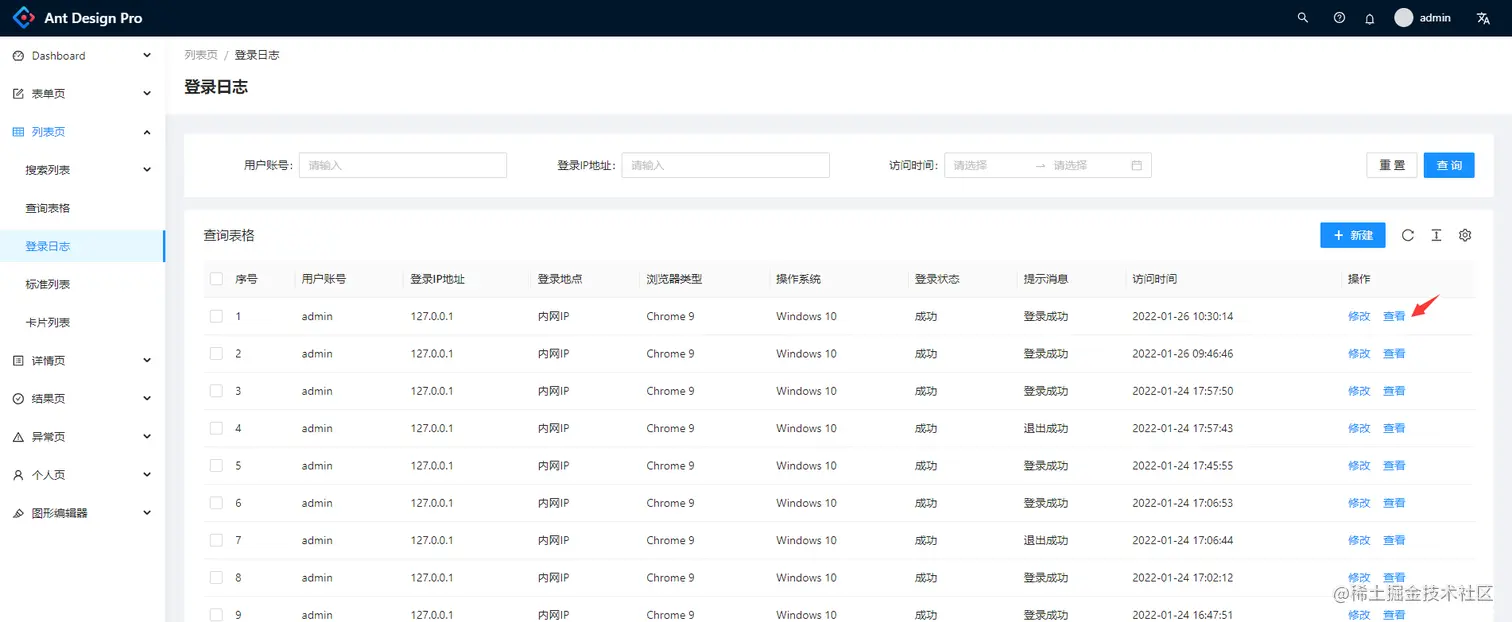Open 搜索列表 menu item

[x=82, y=170]
